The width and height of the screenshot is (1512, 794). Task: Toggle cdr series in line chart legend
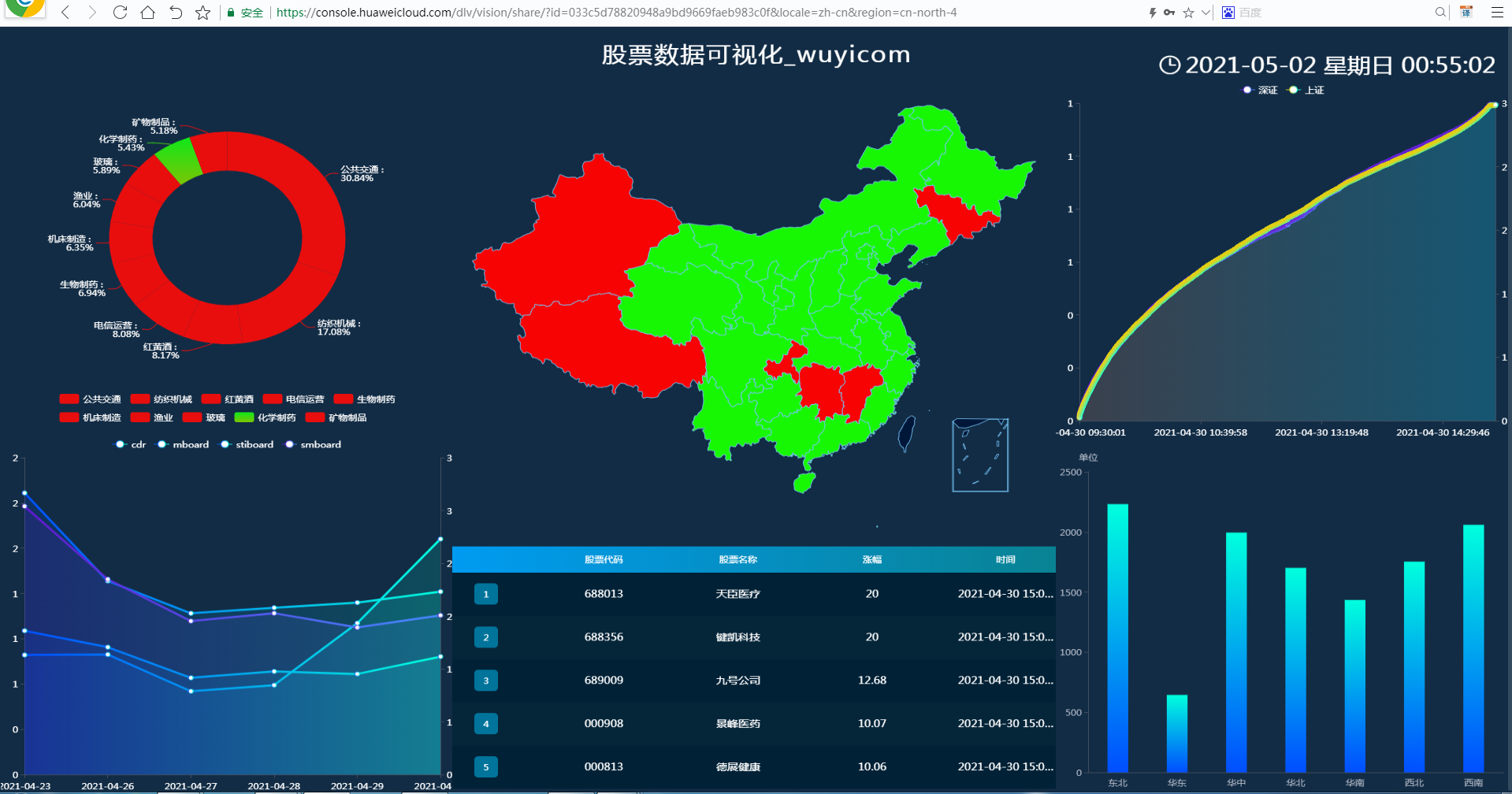(x=130, y=444)
